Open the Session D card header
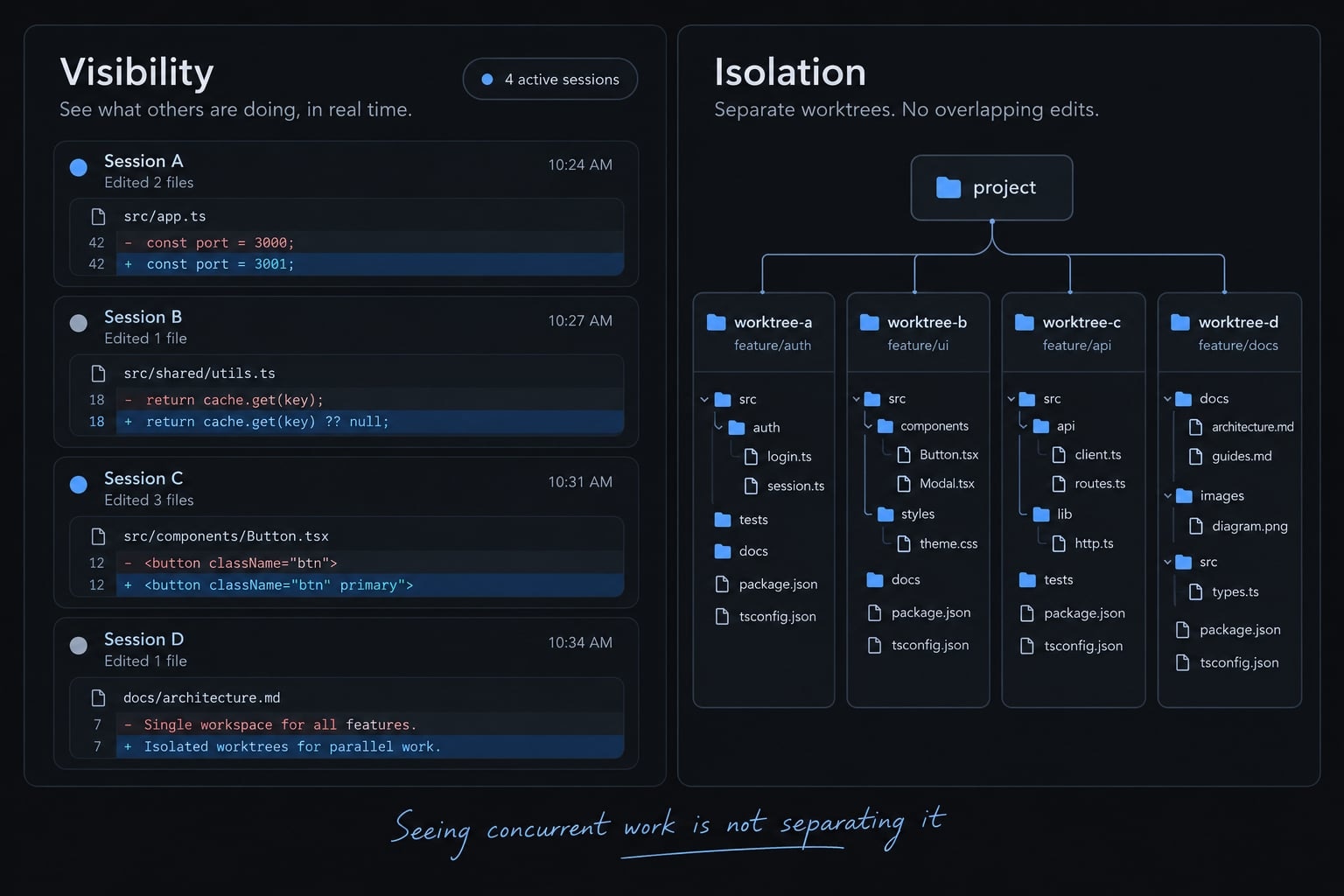This screenshot has width=1344, height=896. pos(346,649)
